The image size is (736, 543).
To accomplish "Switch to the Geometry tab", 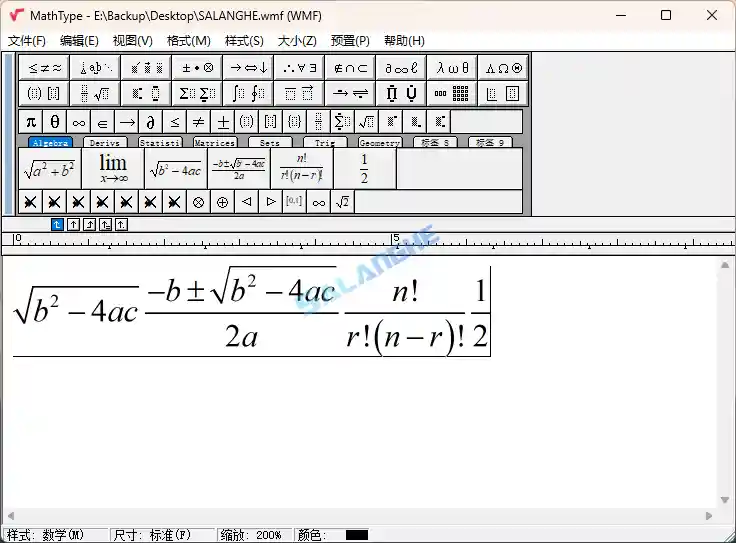I will [380, 143].
